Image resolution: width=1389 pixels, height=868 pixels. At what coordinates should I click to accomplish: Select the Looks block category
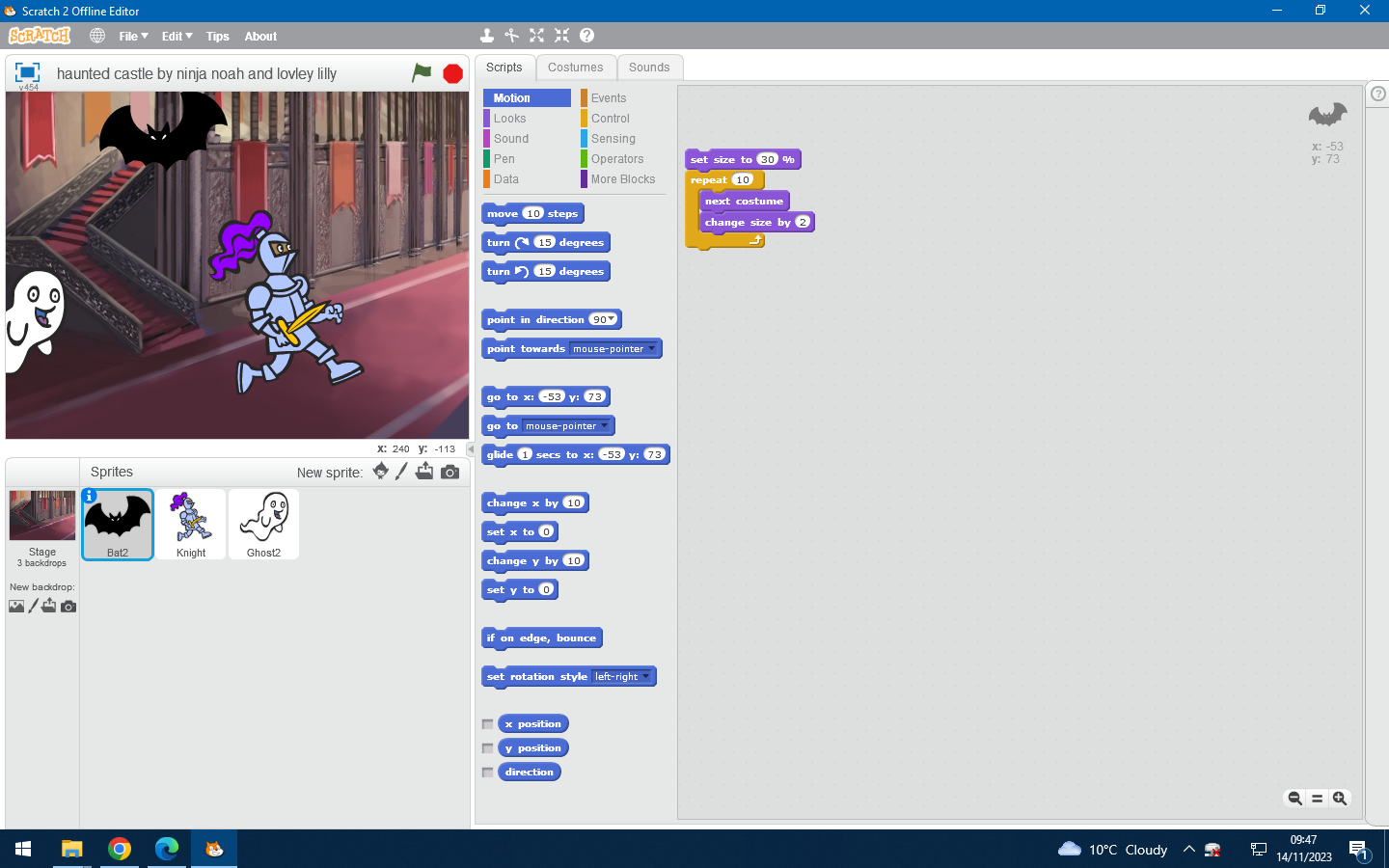pos(510,119)
